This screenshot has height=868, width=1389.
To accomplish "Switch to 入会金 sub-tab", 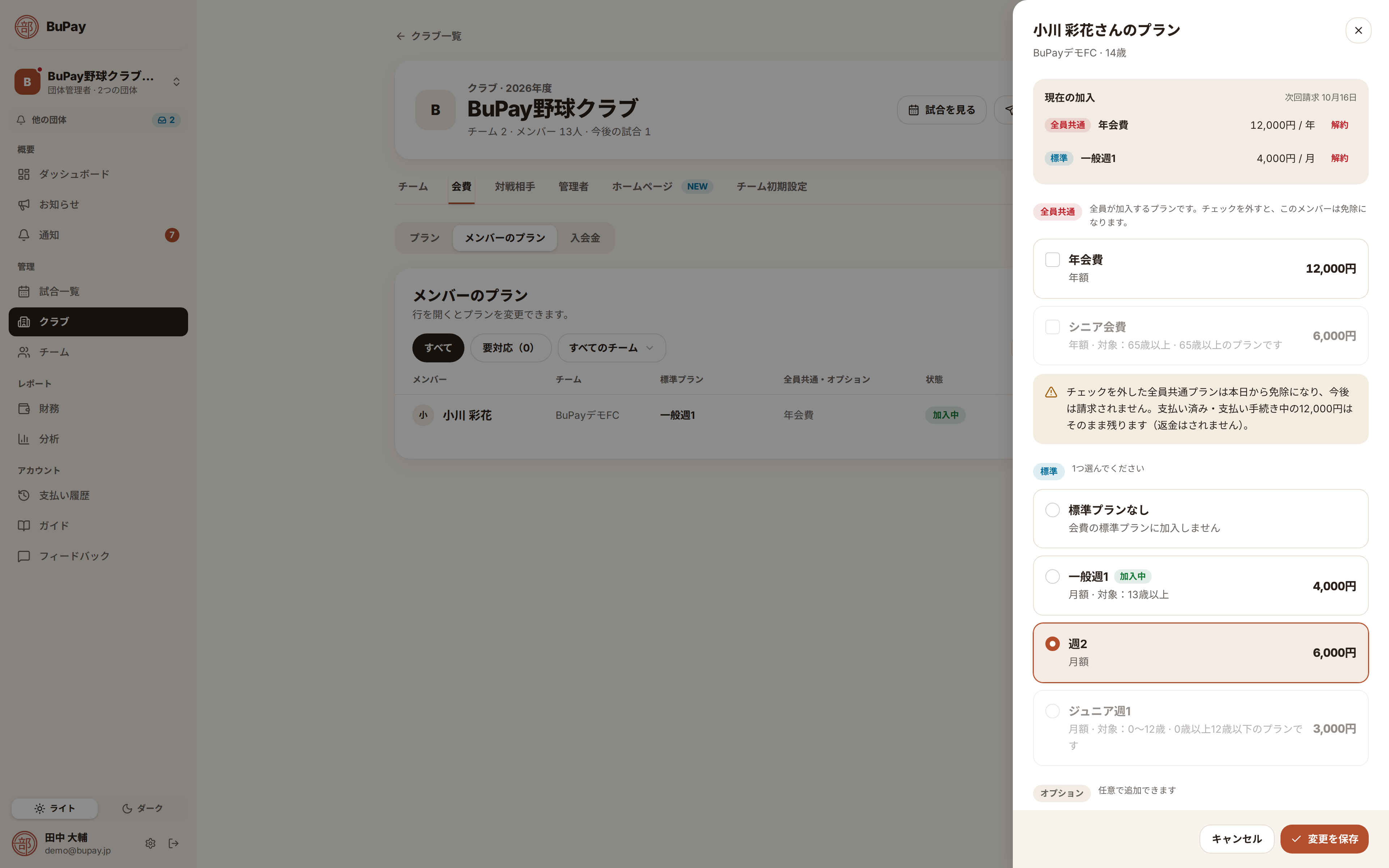I will [585, 238].
